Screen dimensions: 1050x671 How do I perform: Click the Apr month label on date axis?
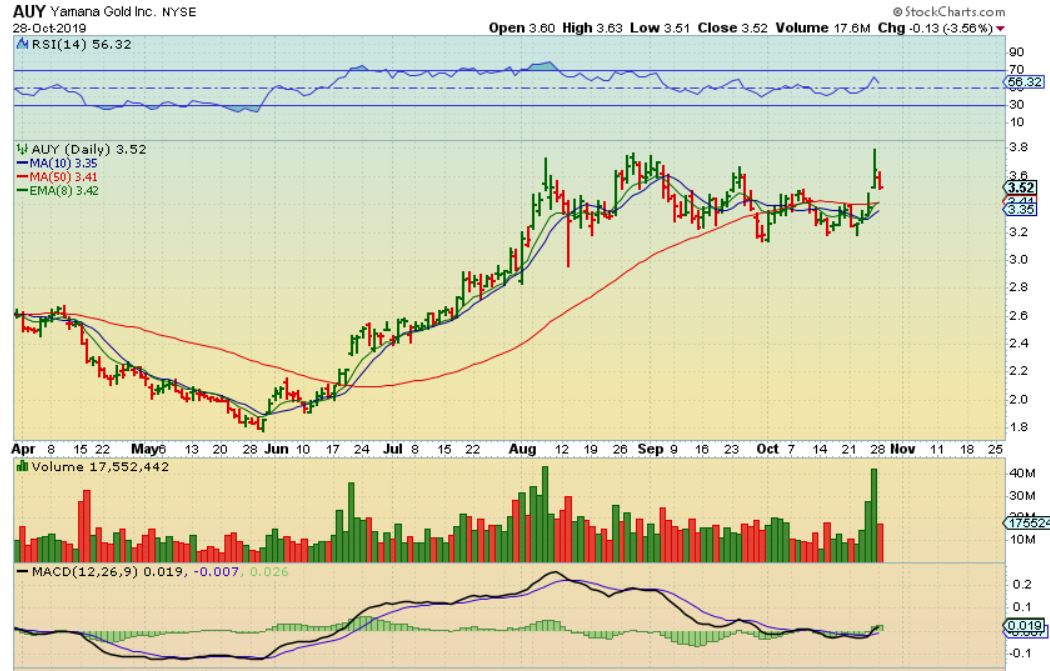point(23,449)
